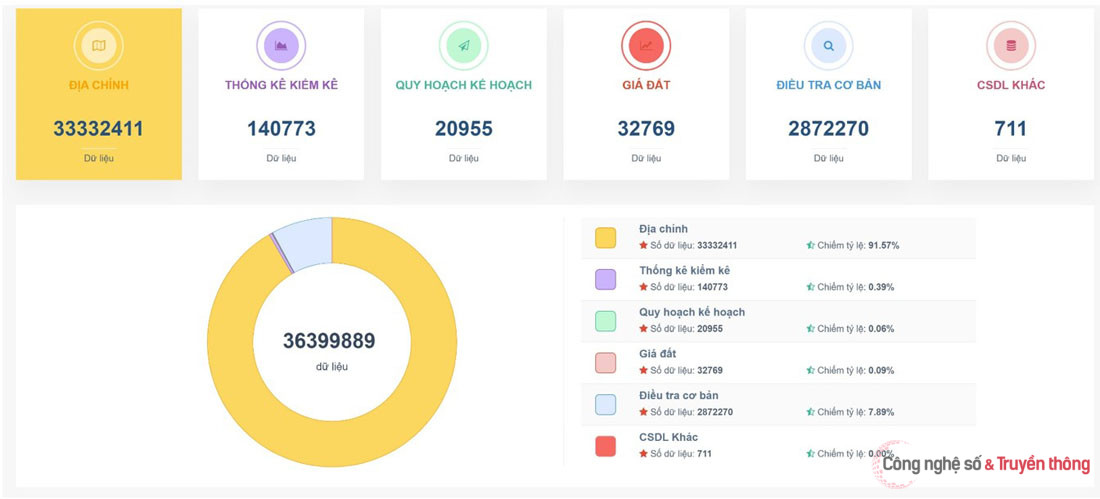This screenshot has height=499, width=1100.
Task: Toggle the purple Thống kê kiểm kê legend swatch
Action: (605, 279)
